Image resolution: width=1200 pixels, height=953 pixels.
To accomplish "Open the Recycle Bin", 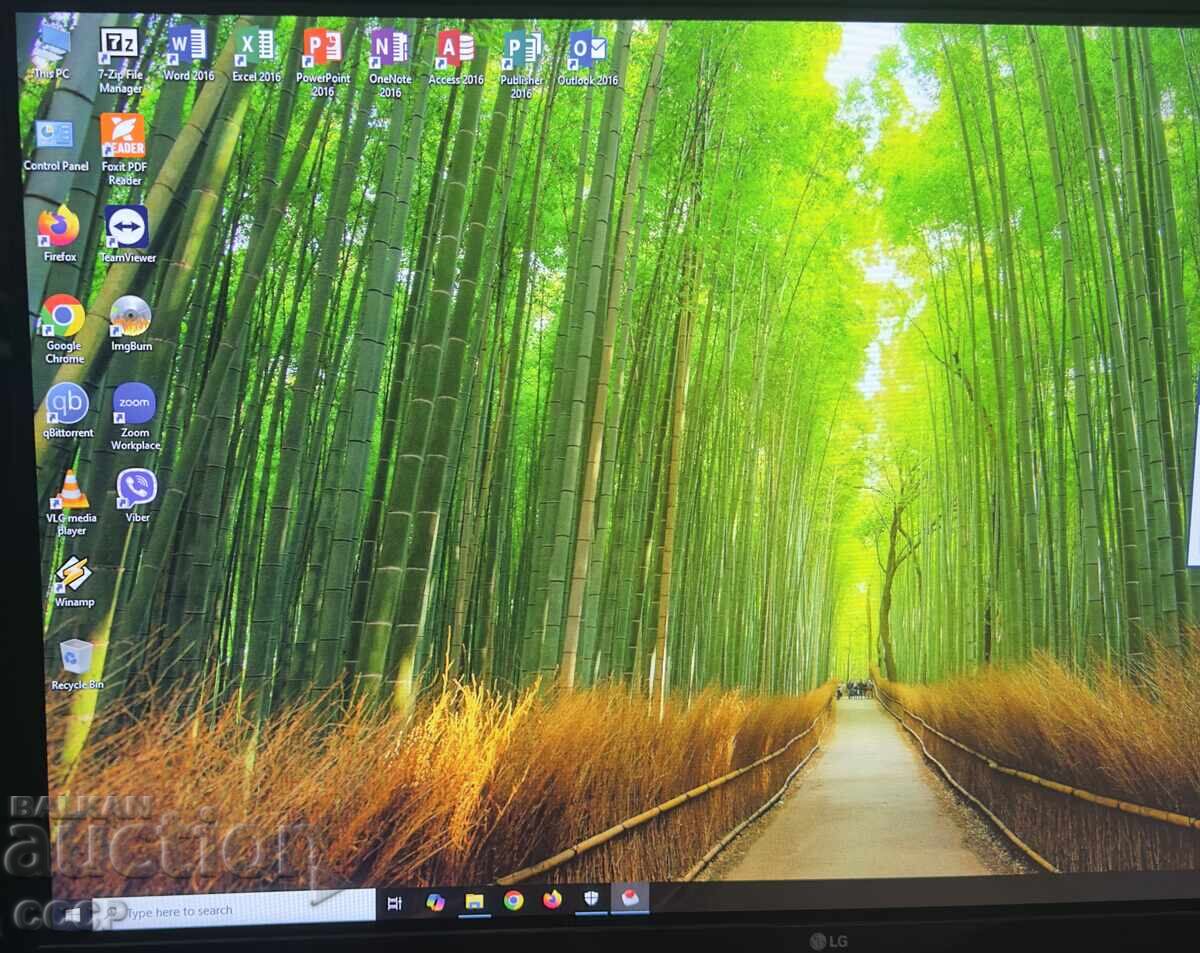I will [x=77, y=665].
